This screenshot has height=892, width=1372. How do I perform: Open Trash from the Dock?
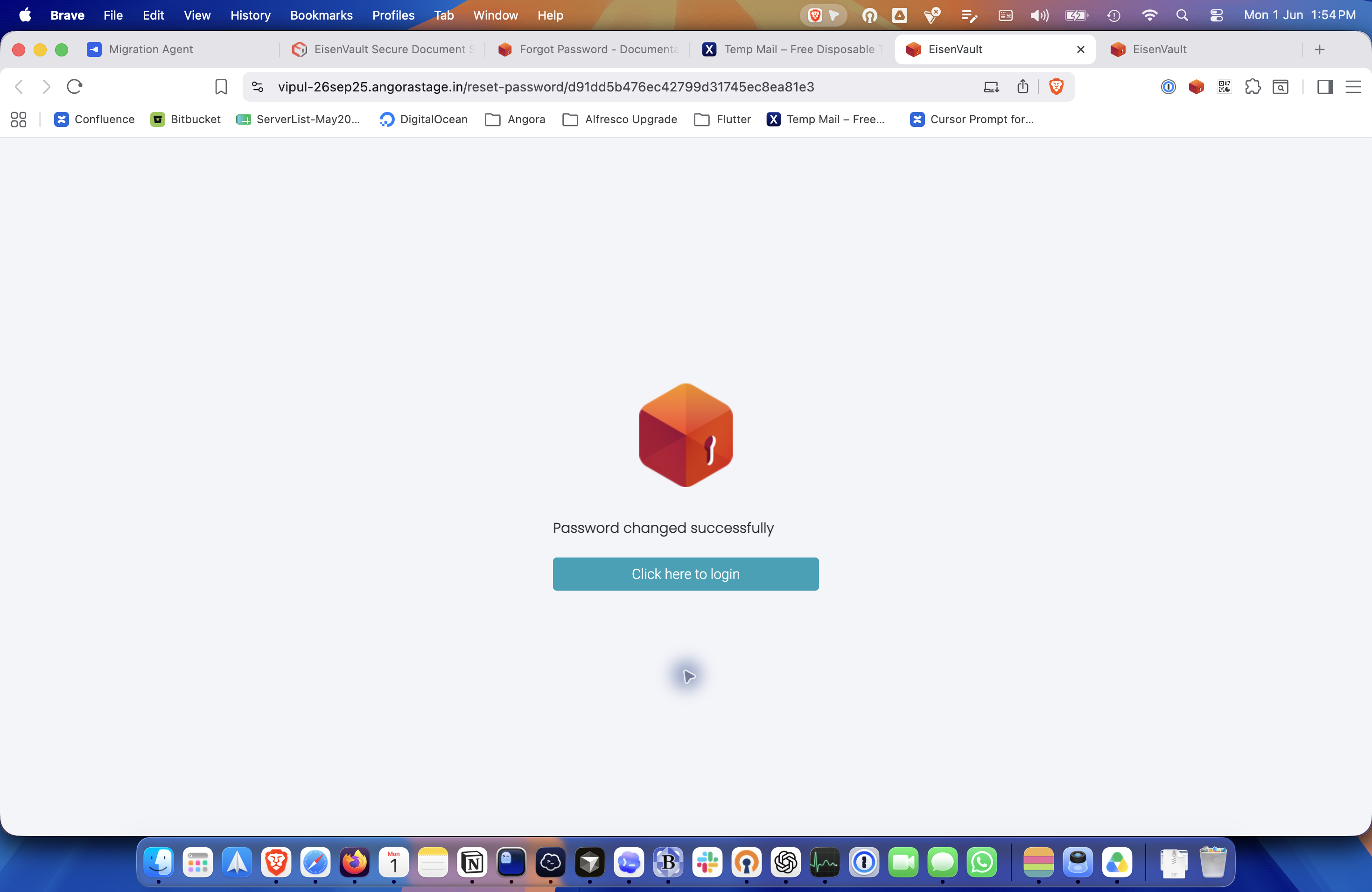[x=1213, y=863]
